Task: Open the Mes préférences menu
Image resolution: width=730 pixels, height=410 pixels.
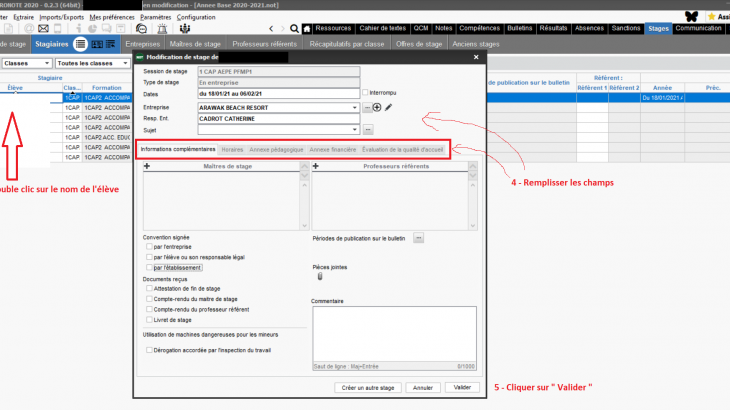Action: 113,17
